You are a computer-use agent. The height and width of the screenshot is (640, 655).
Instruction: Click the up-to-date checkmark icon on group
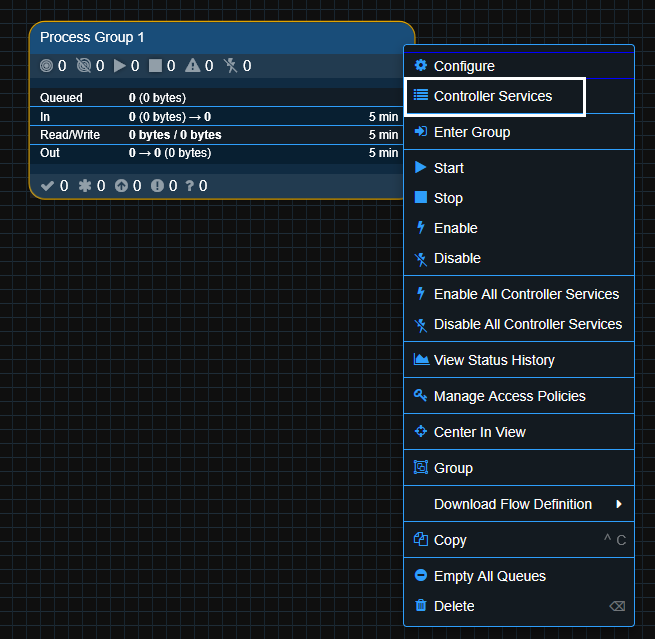47,185
